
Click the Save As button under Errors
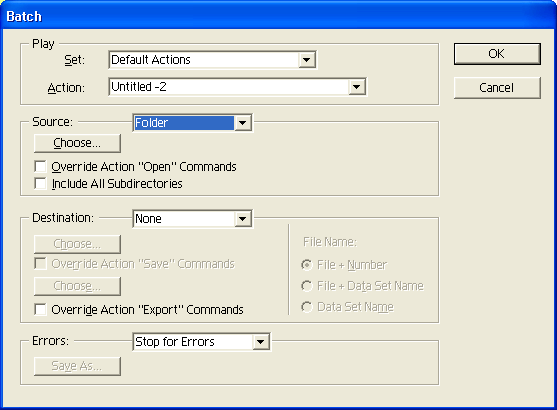[x=77, y=366]
